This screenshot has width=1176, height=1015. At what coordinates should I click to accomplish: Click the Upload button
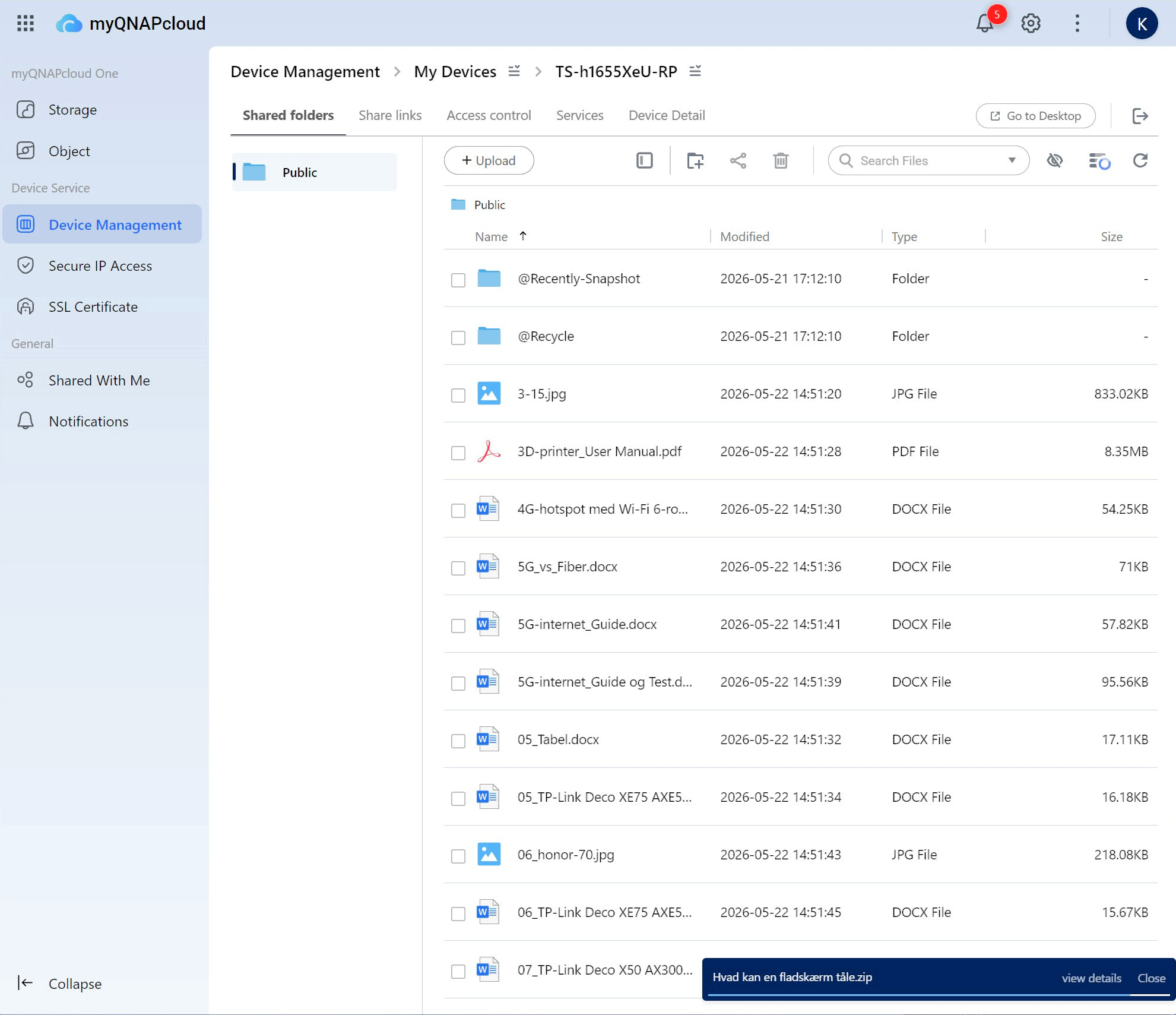[x=489, y=160]
